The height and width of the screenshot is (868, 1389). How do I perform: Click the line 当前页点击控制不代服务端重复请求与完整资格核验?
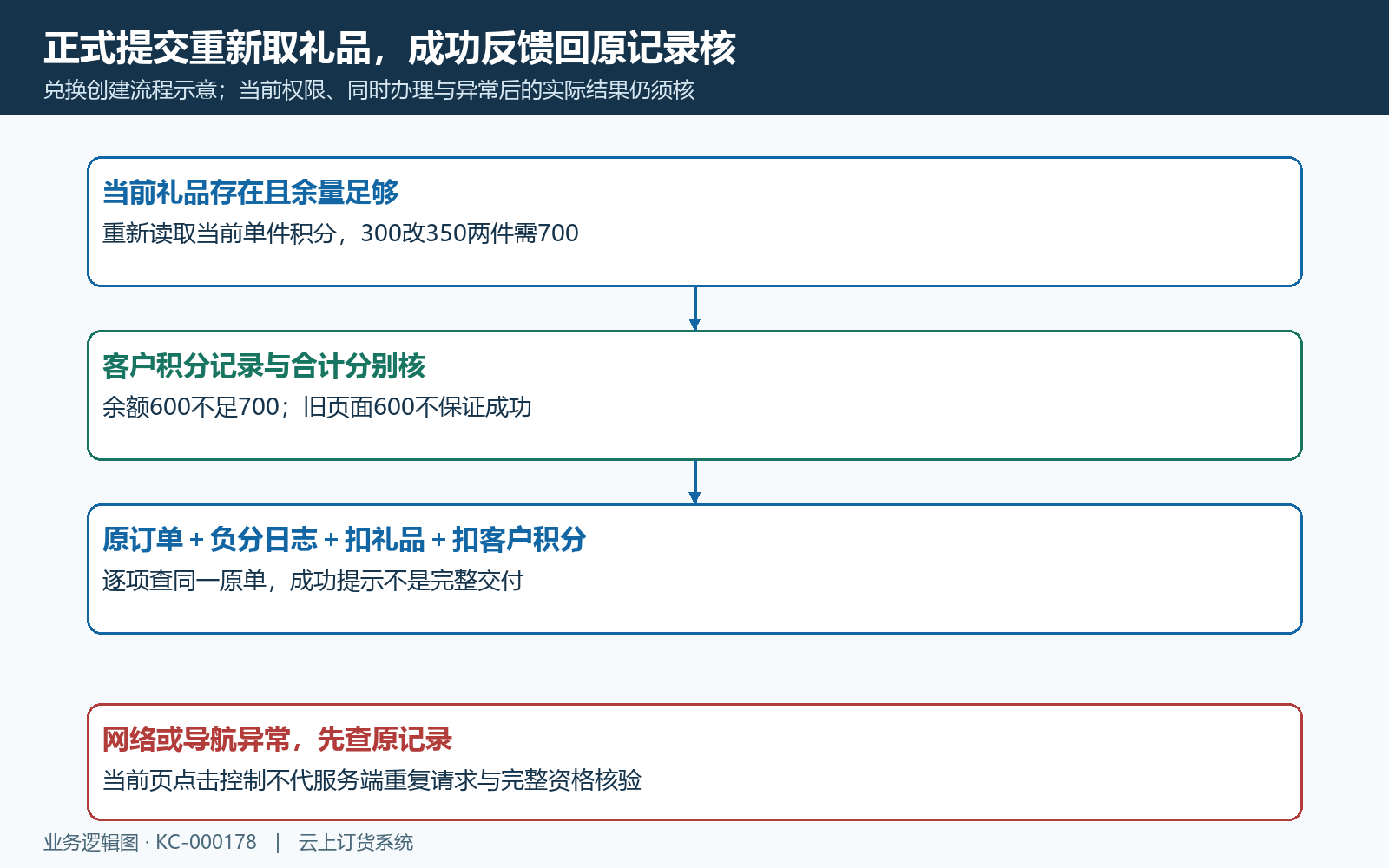372,780
